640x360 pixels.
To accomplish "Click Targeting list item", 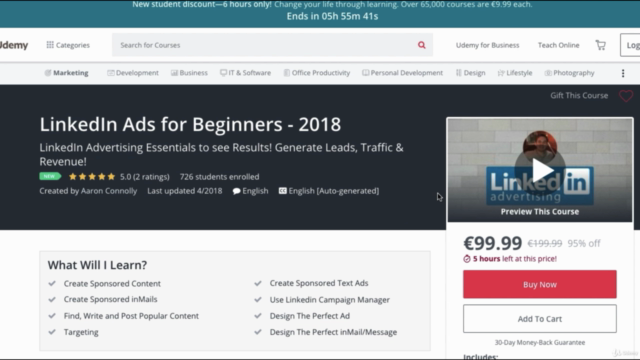I will coord(81,332).
